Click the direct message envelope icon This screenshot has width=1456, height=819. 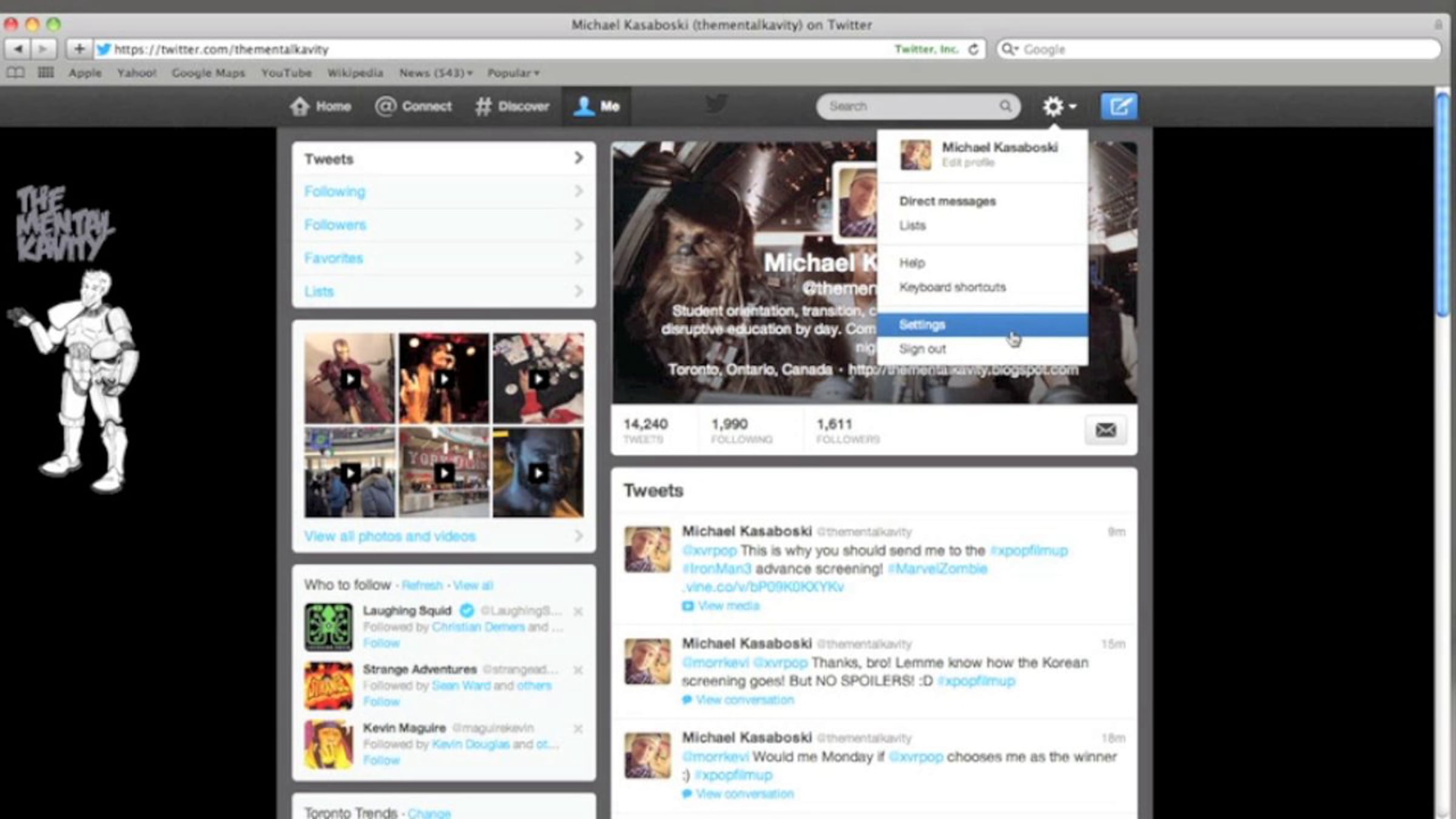coord(1105,430)
